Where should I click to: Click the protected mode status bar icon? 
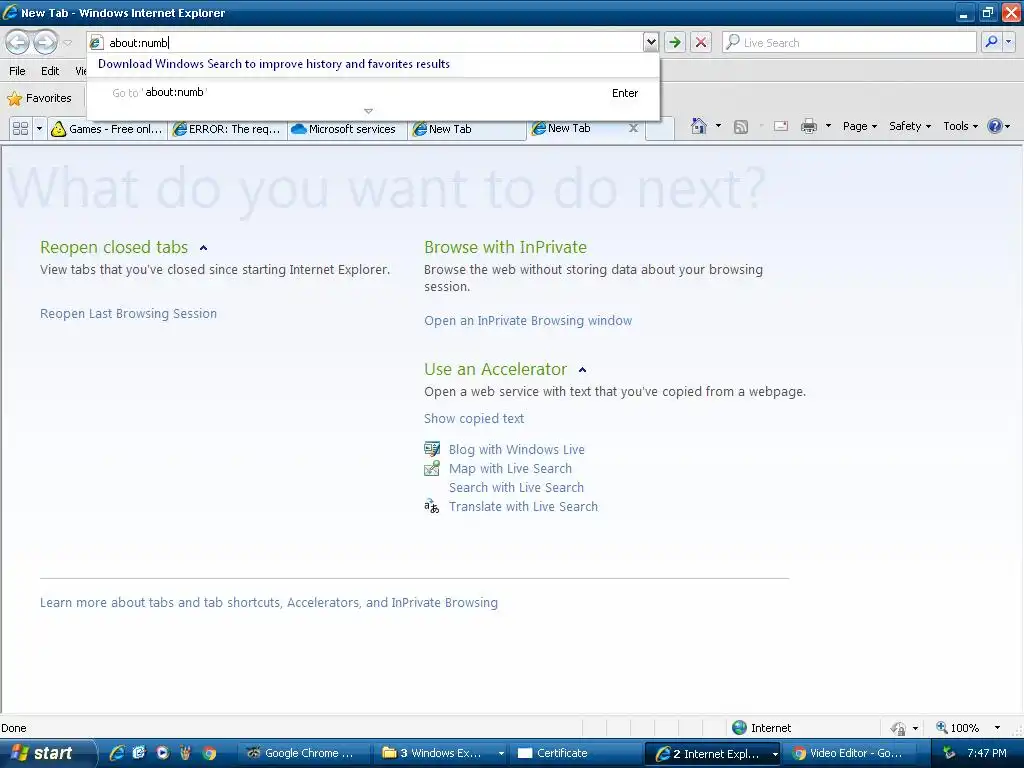(899, 728)
